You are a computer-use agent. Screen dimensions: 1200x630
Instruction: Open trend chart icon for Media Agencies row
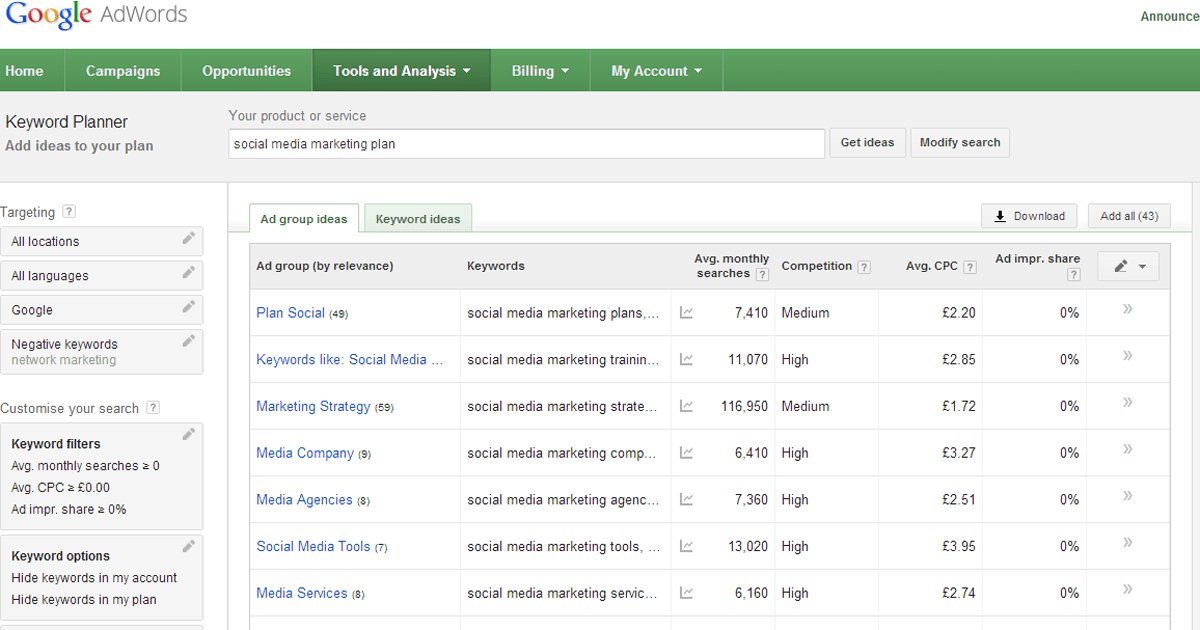686,500
